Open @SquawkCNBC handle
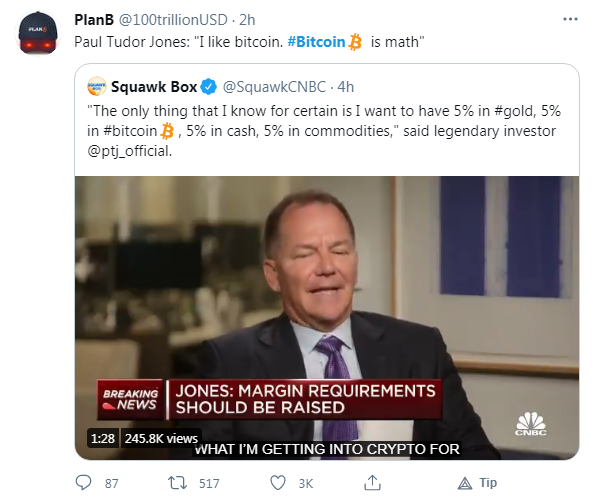This screenshot has width=594, height=502. [x=274, y=87]
